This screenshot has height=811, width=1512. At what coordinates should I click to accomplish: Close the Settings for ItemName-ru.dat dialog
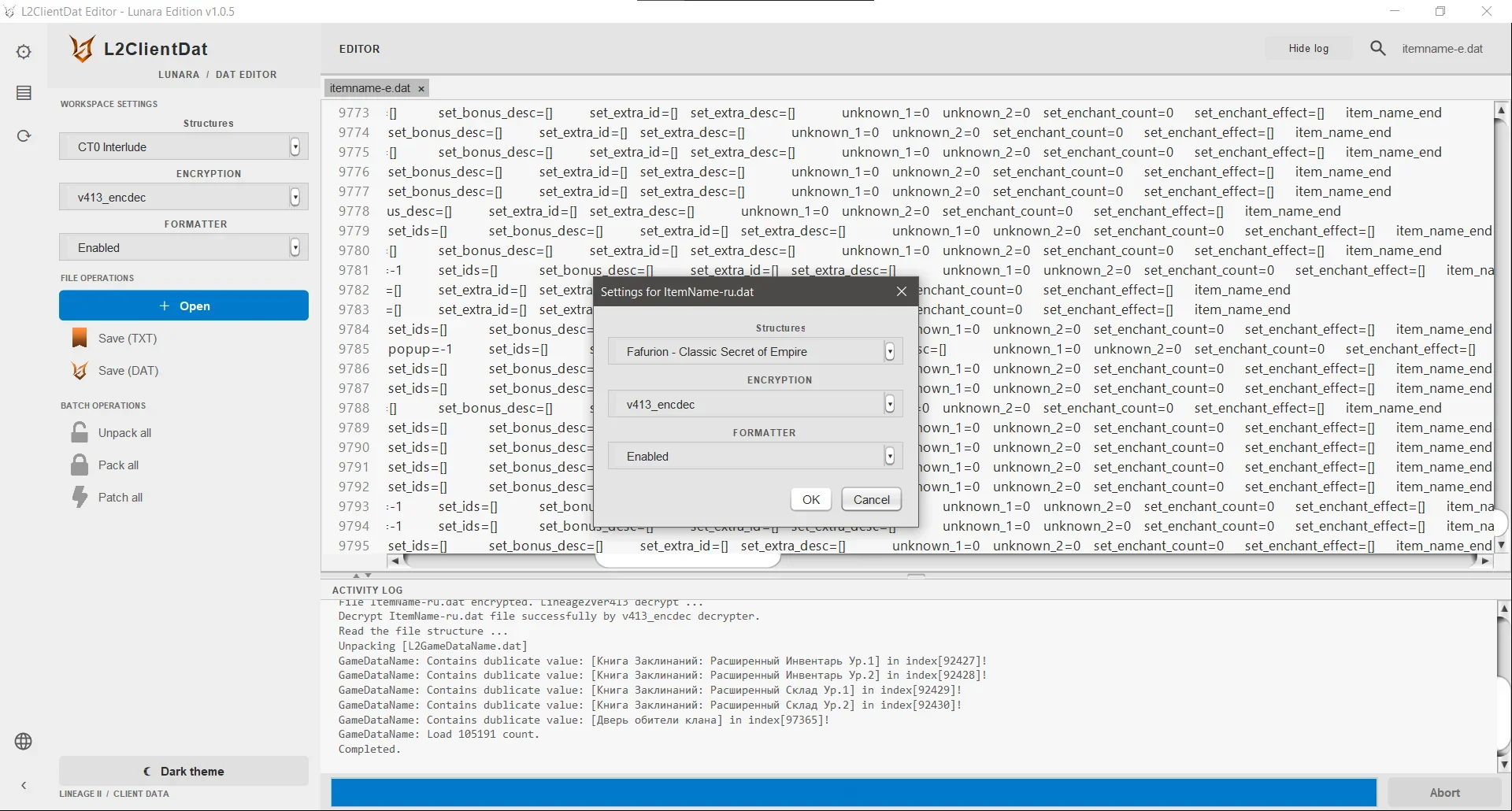(902, 291)
